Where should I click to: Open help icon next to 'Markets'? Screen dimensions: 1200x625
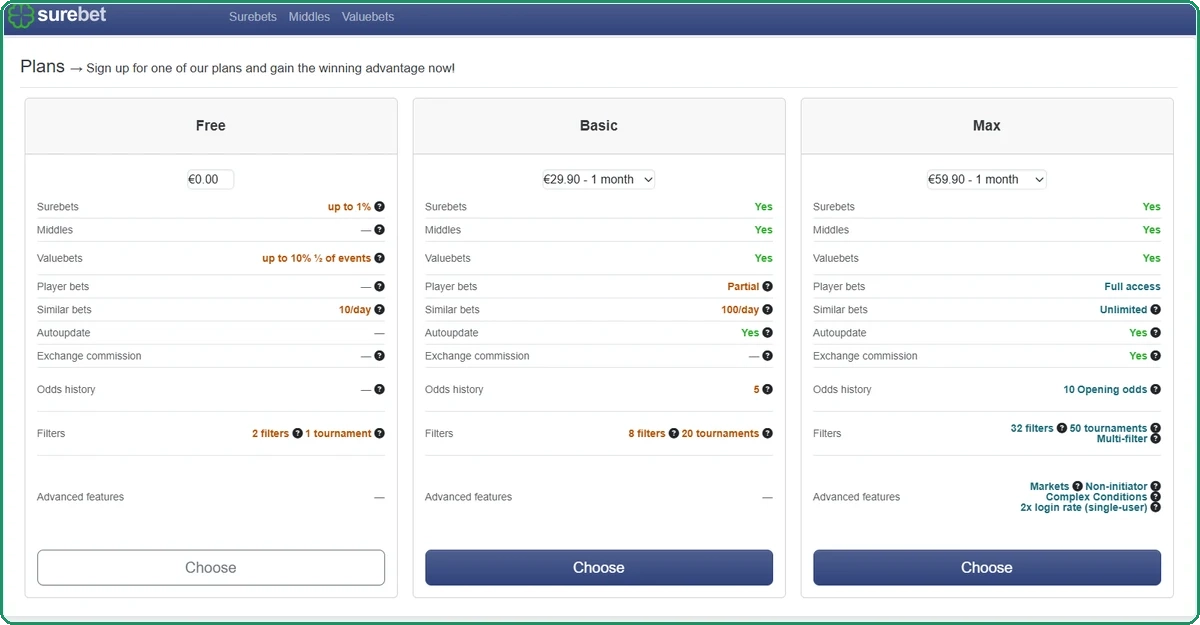tap(1078, 486)
